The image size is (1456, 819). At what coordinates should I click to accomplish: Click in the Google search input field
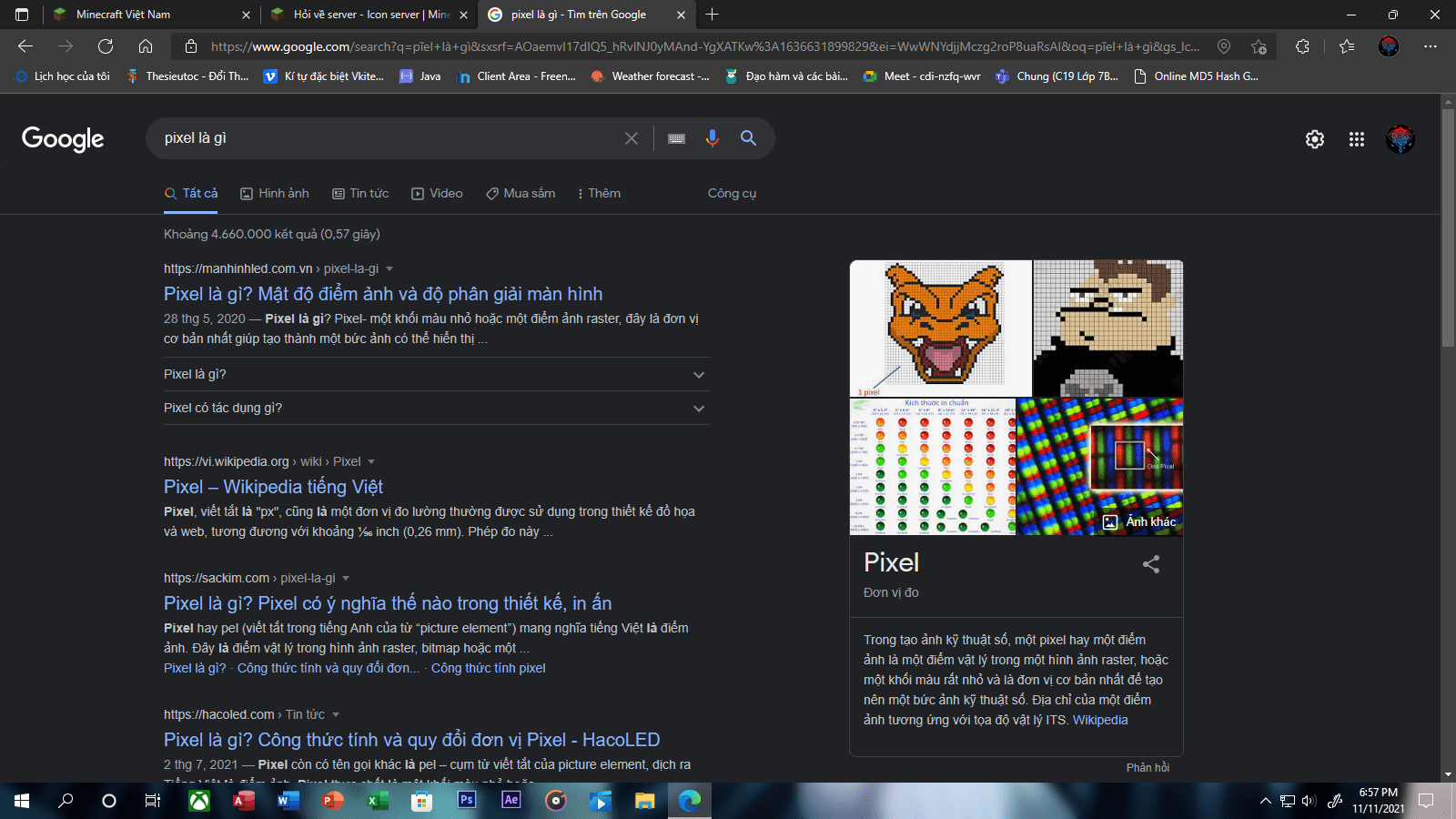click(x=382, y=138)
